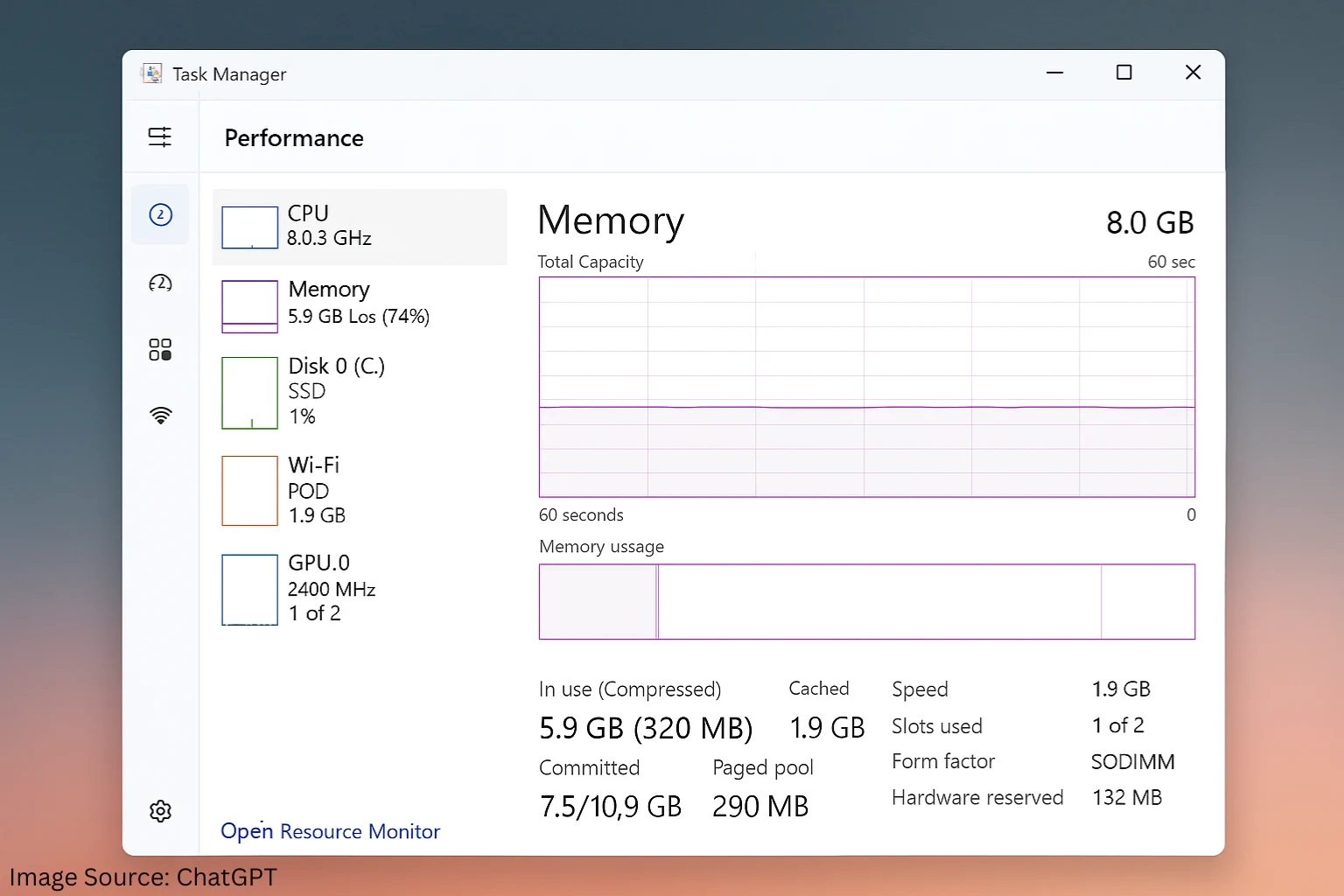1344x896 pixels.
Task: Select the Memory performance item
Action: 360,304
